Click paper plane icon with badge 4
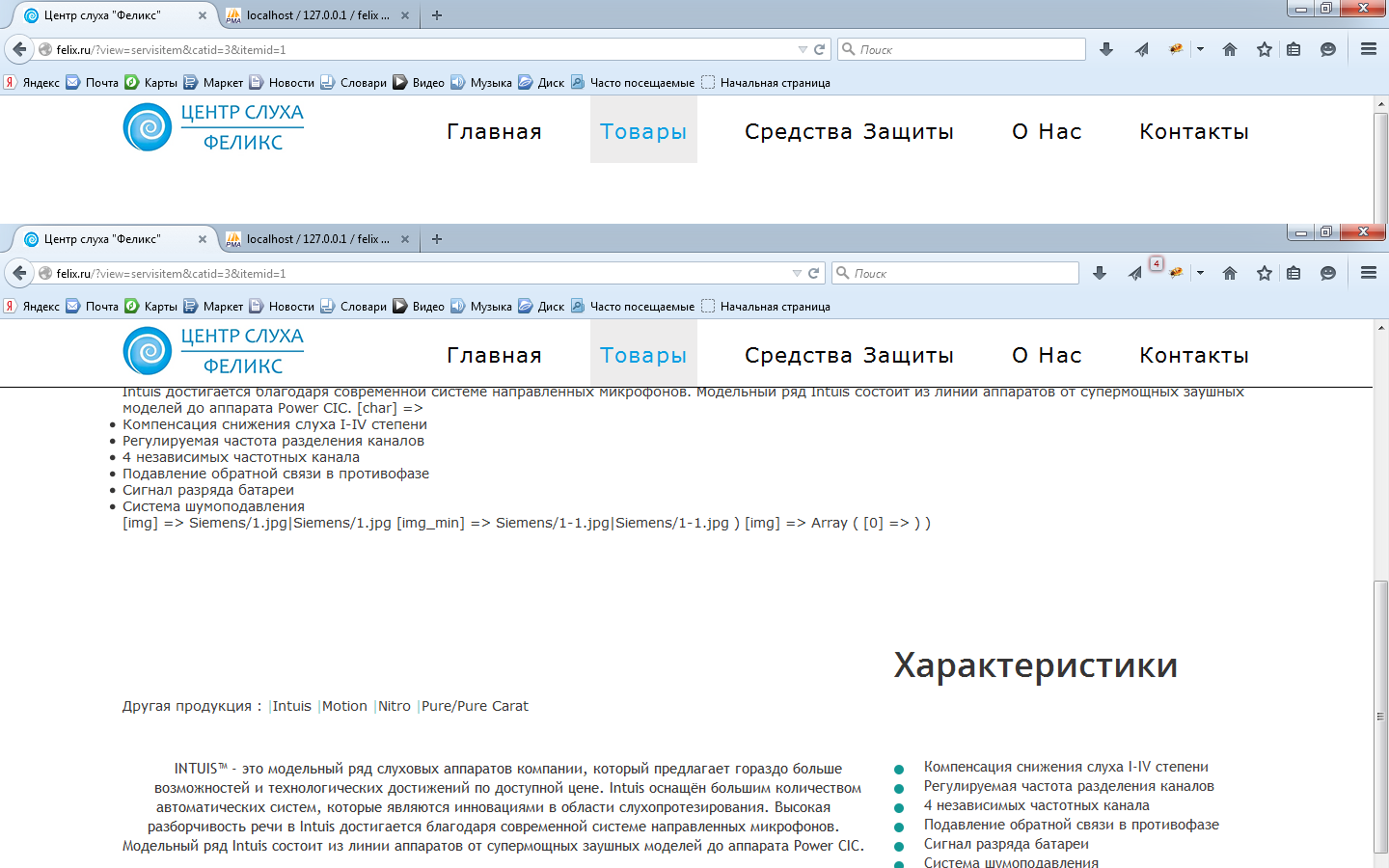Screen dimensions: 1389x868 click(x=1136, y=273)
